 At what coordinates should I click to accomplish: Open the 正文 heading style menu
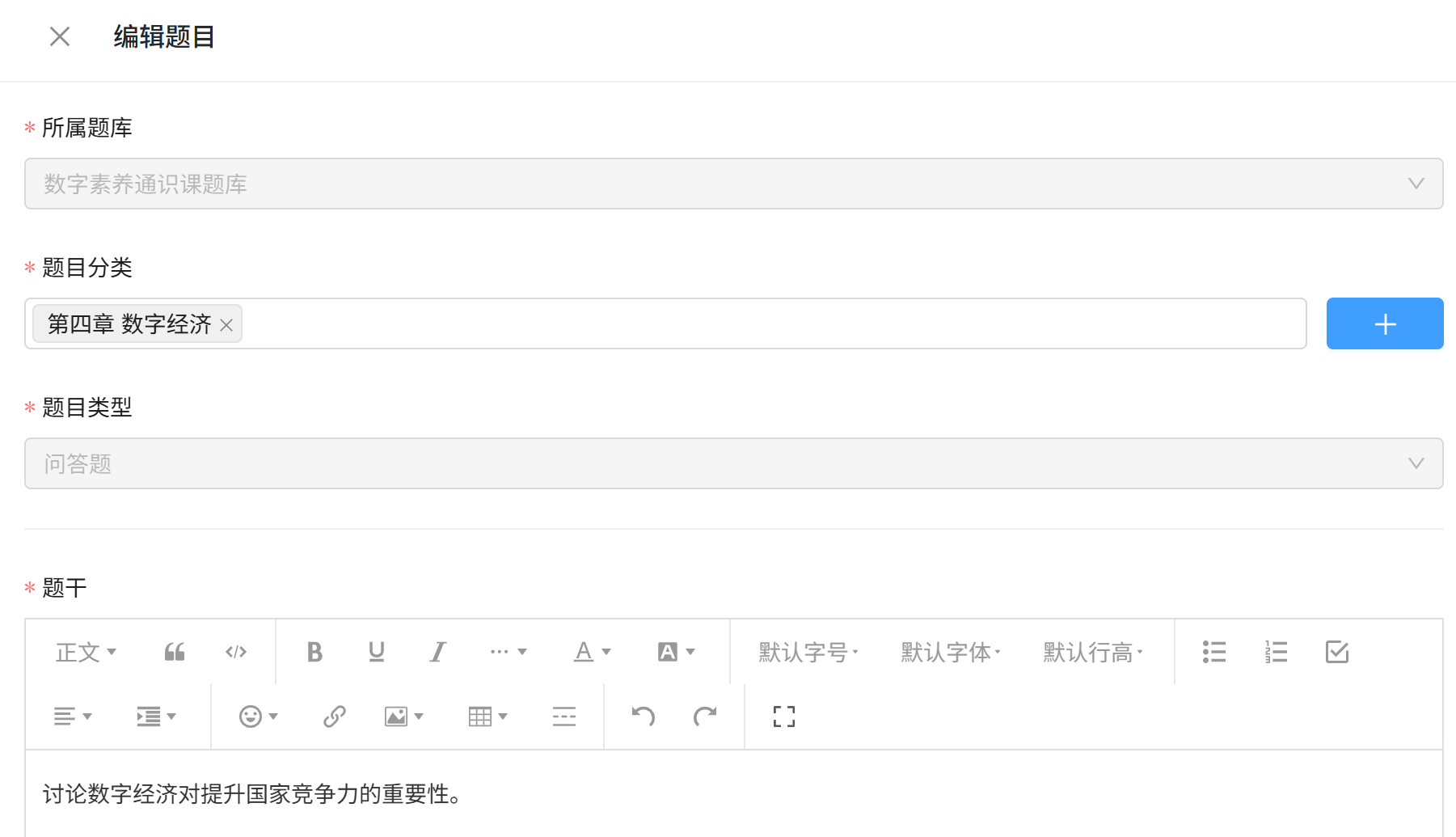[x=86, y=652]
